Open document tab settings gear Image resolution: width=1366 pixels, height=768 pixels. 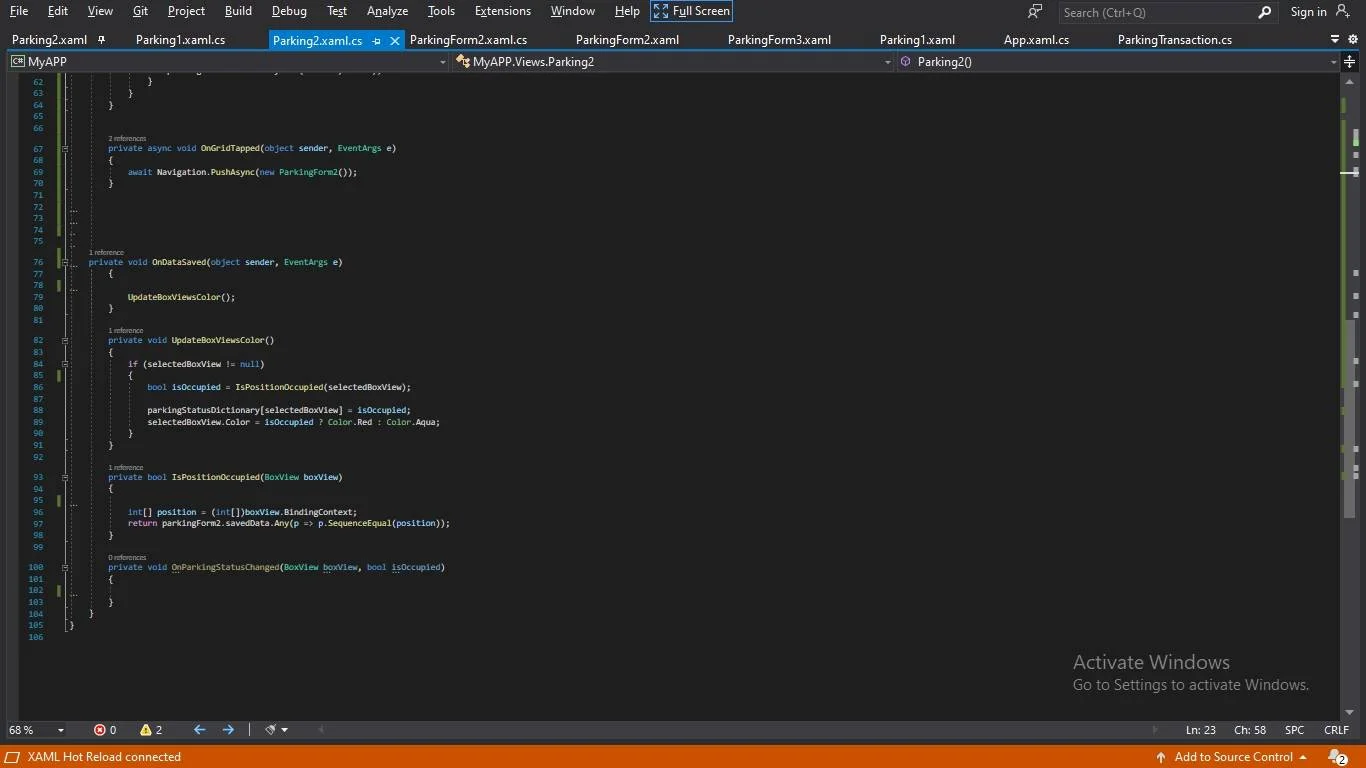[1351, 39]
